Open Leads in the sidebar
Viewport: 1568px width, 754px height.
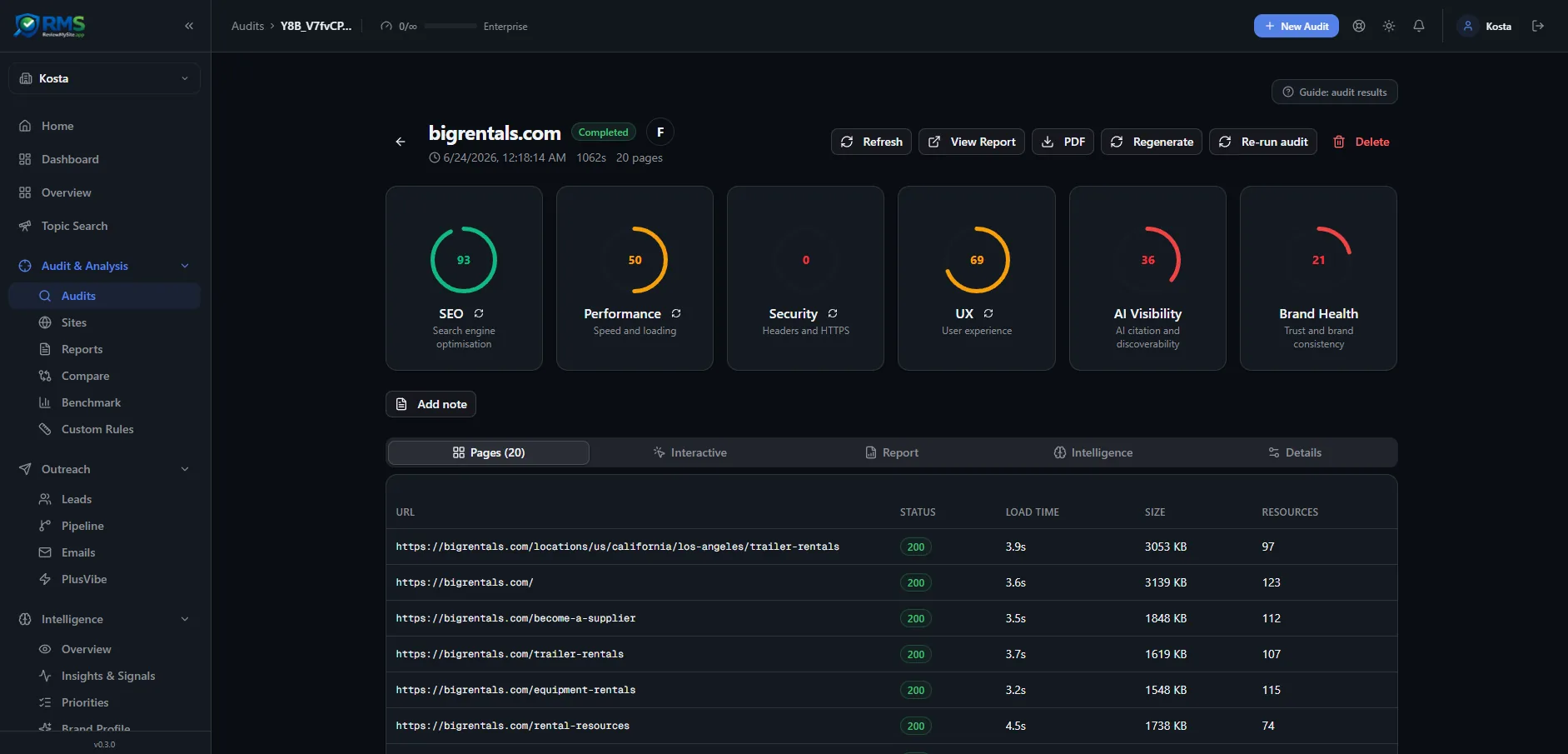(104, 499)
